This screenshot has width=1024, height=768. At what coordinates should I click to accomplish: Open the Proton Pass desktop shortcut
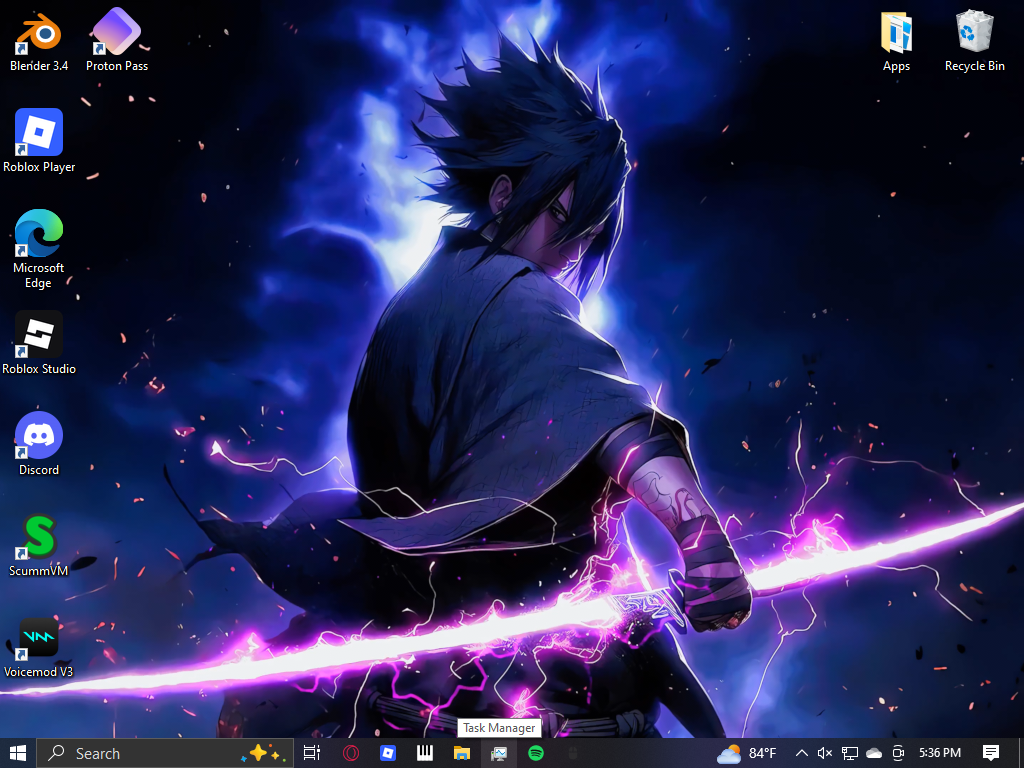click(x=117, y=40)
